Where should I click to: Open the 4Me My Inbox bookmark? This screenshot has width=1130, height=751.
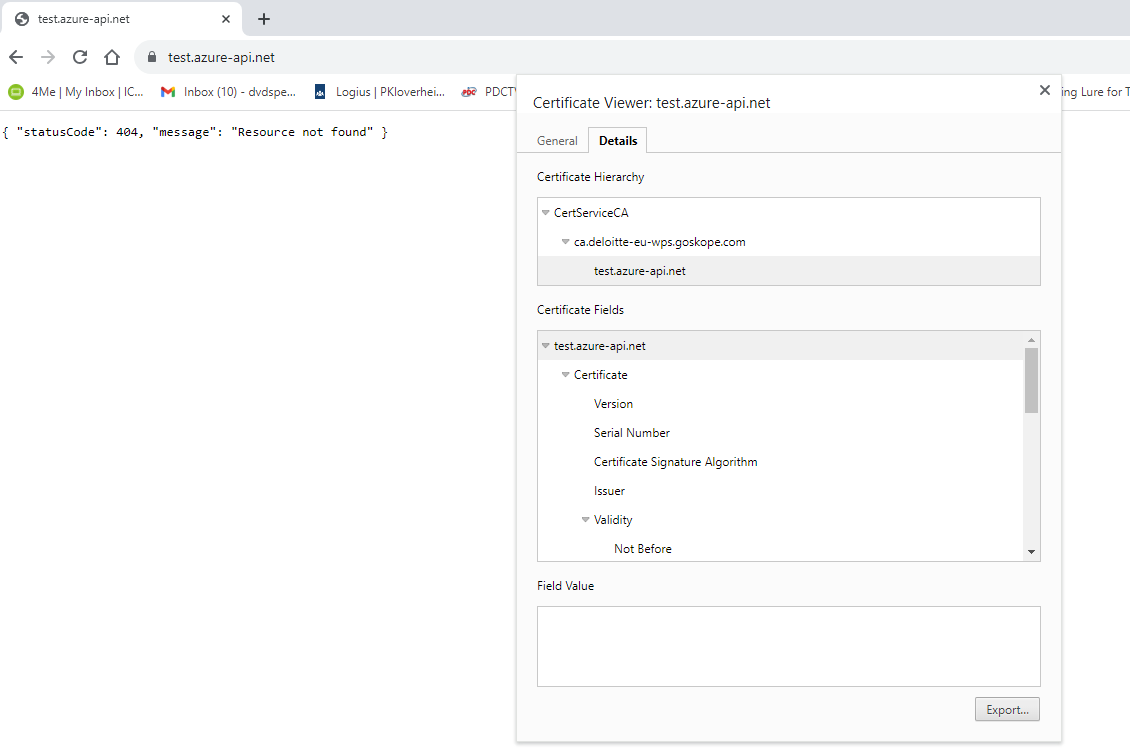tap(76, 92)
